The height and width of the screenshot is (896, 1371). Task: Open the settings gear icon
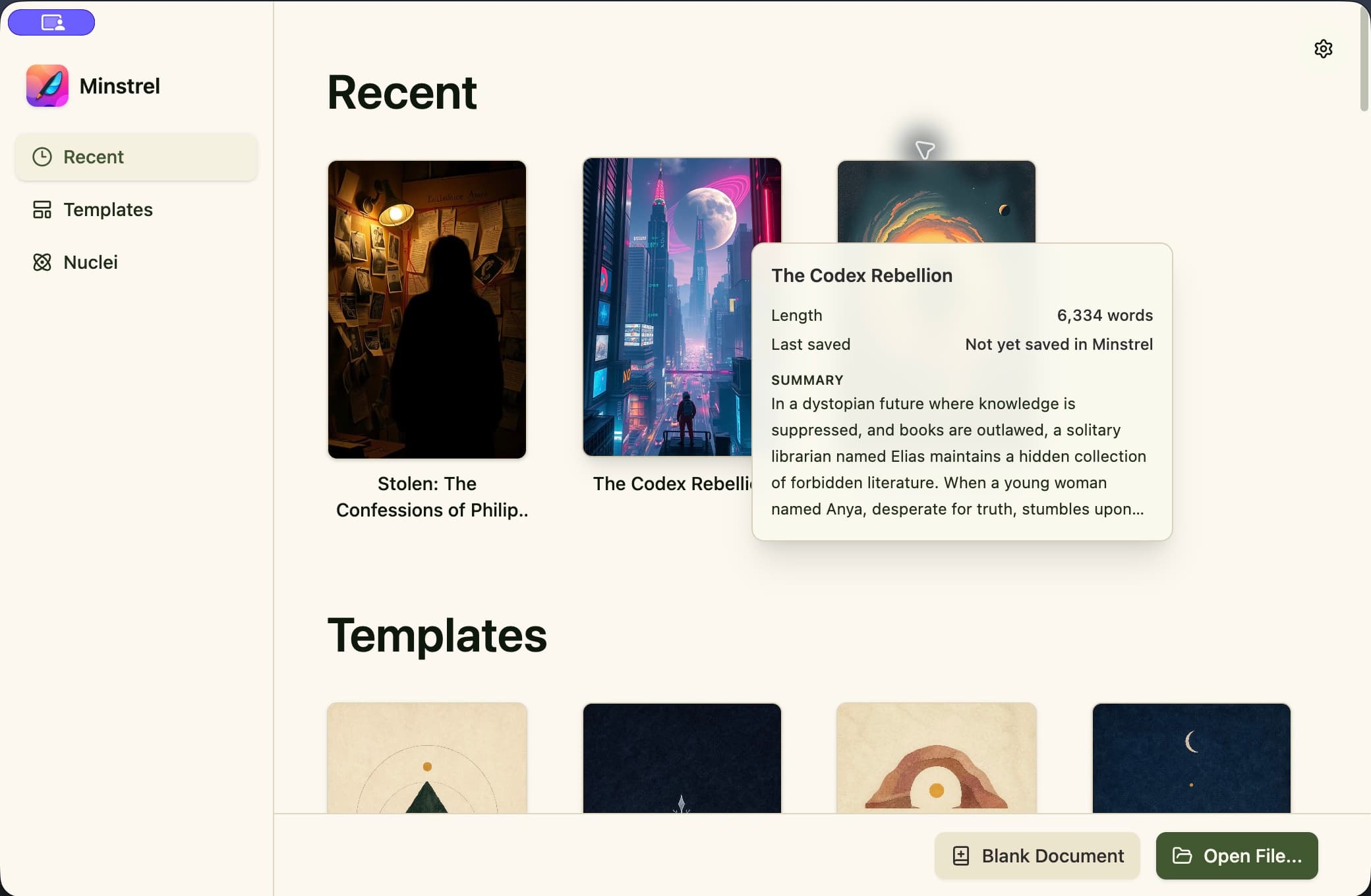click(x=1323, y=49)
